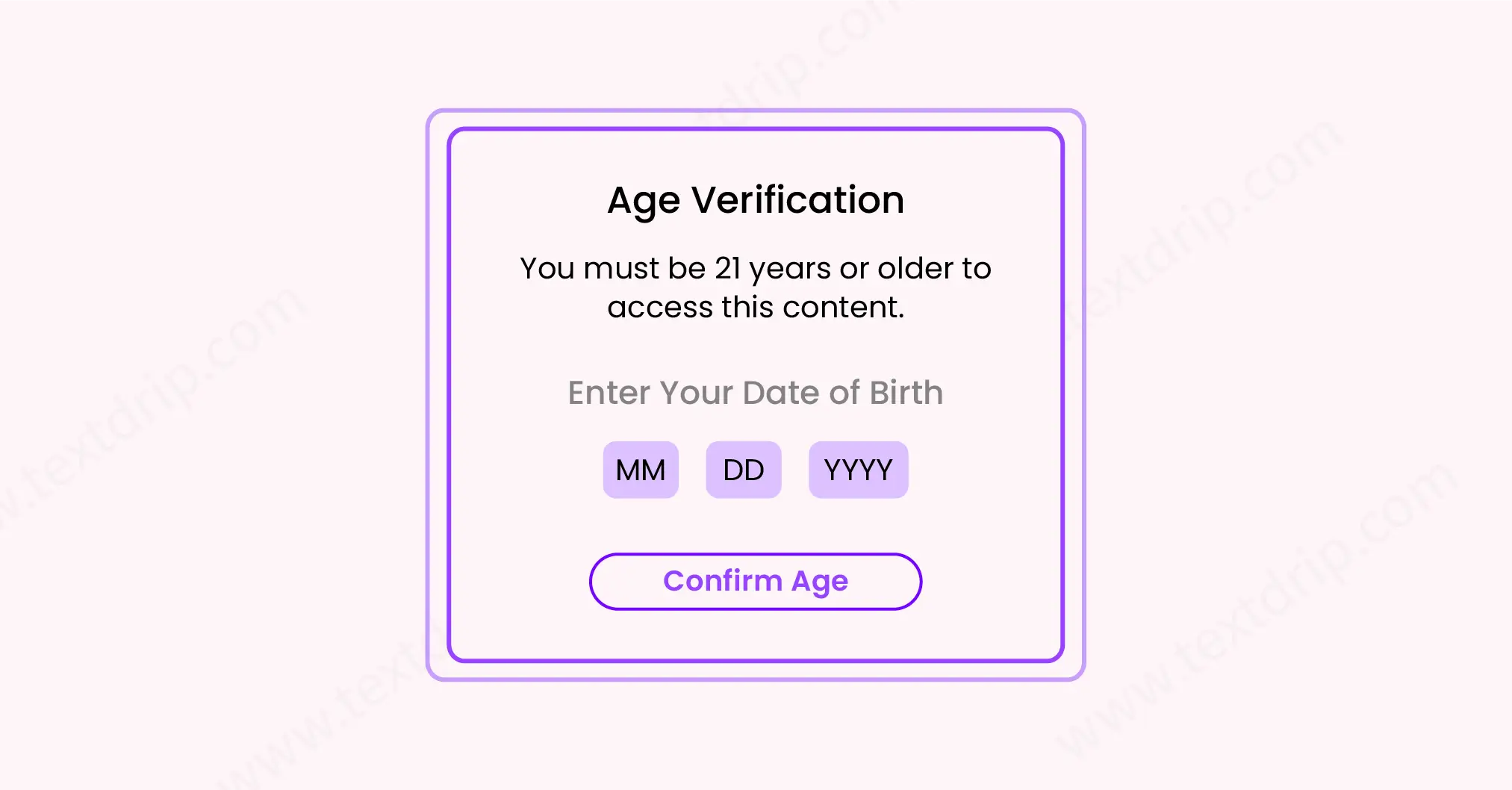Click the '21 years or older' notice text
The height and width of the screenshot is (790, 1512).
(x=756, y=268)
